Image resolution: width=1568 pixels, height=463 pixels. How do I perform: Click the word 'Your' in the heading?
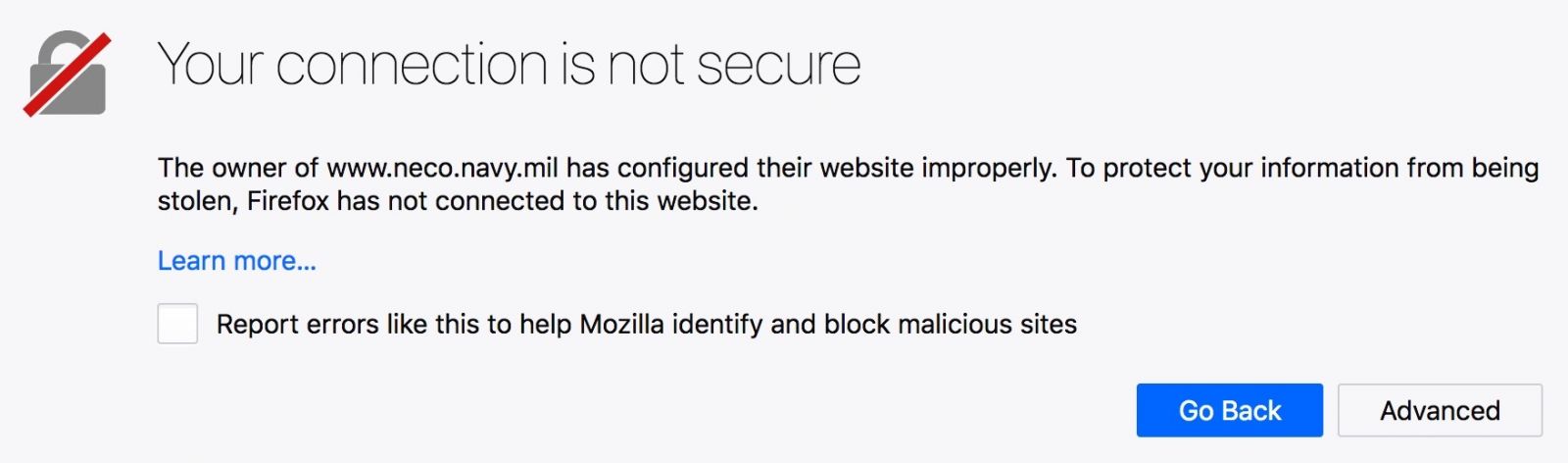point(211,66)
